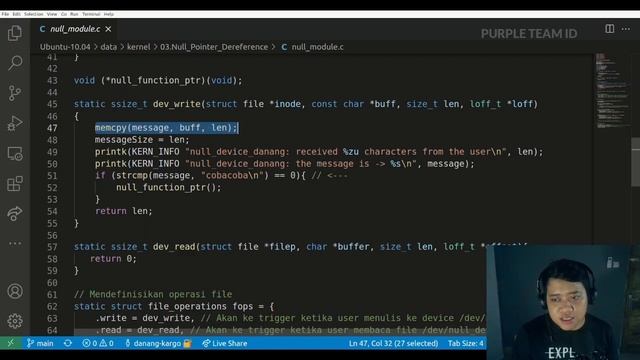The width and height of the screenshot is (640, 360).
Task: Open the Manage gear icon
Action: 15,321
